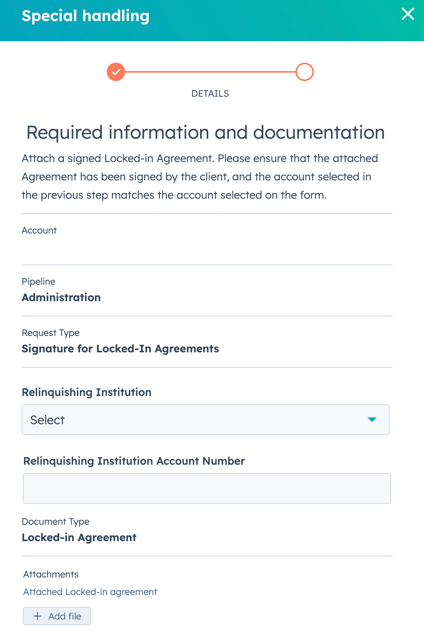Image resolution: width=424 pixels, height=639 pixels.
Task: Click Signature for Locked-In Agreements request type
Action: click(120, 349)
